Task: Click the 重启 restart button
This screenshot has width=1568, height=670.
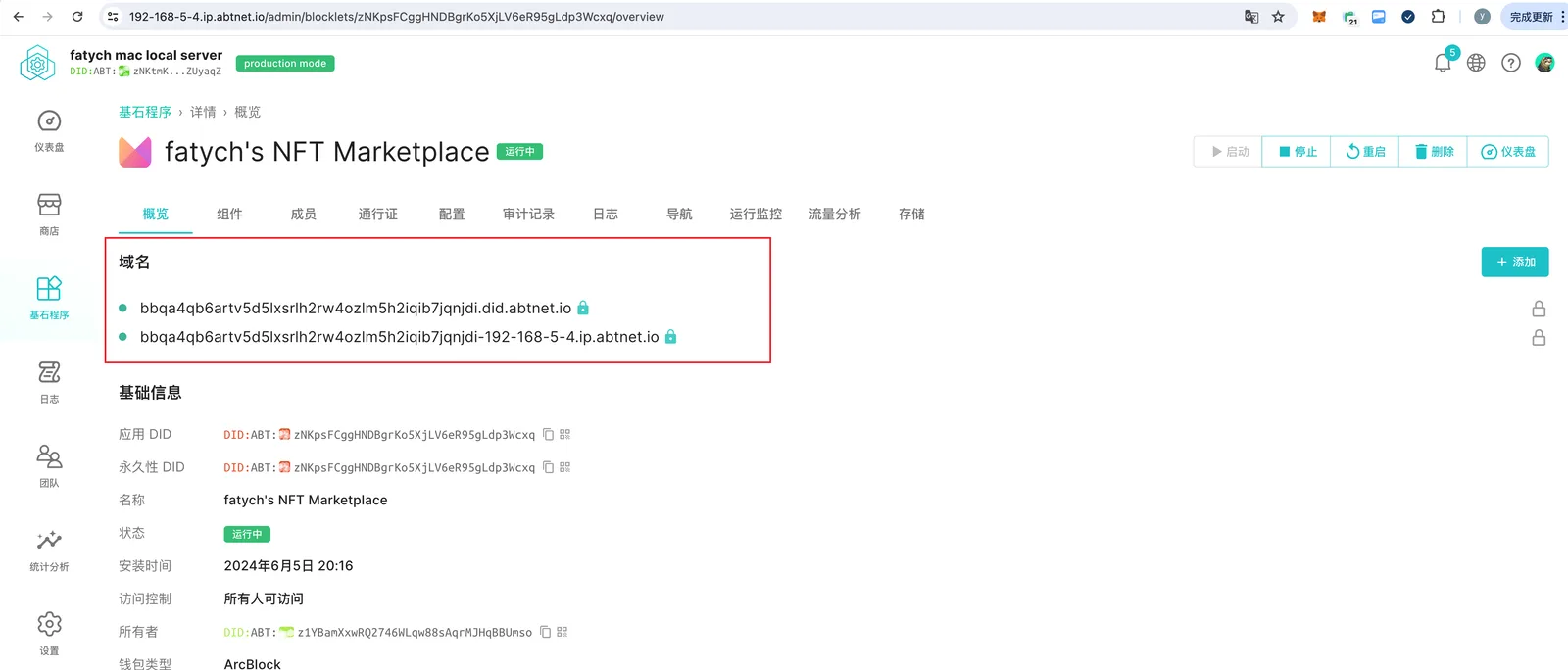Action: click(x=1365, y=152)
